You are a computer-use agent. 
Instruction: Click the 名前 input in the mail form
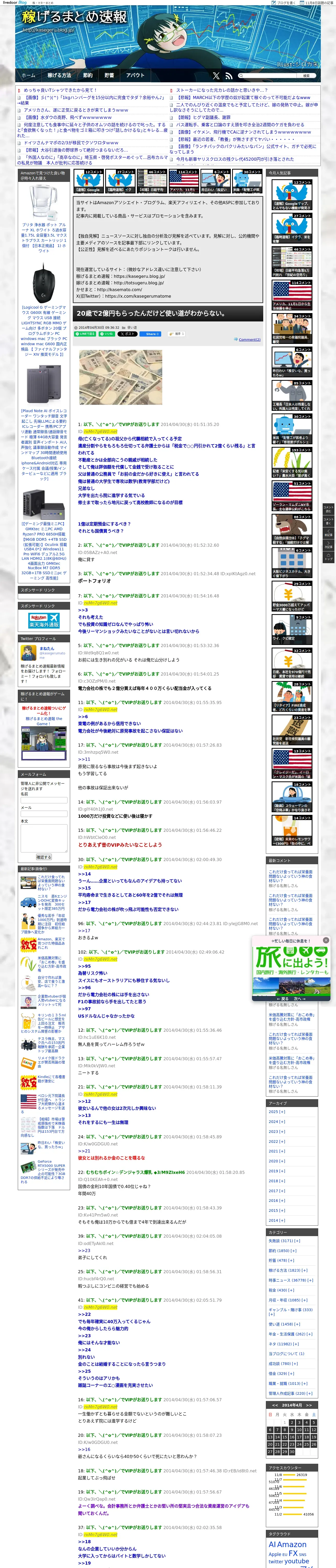44,800
